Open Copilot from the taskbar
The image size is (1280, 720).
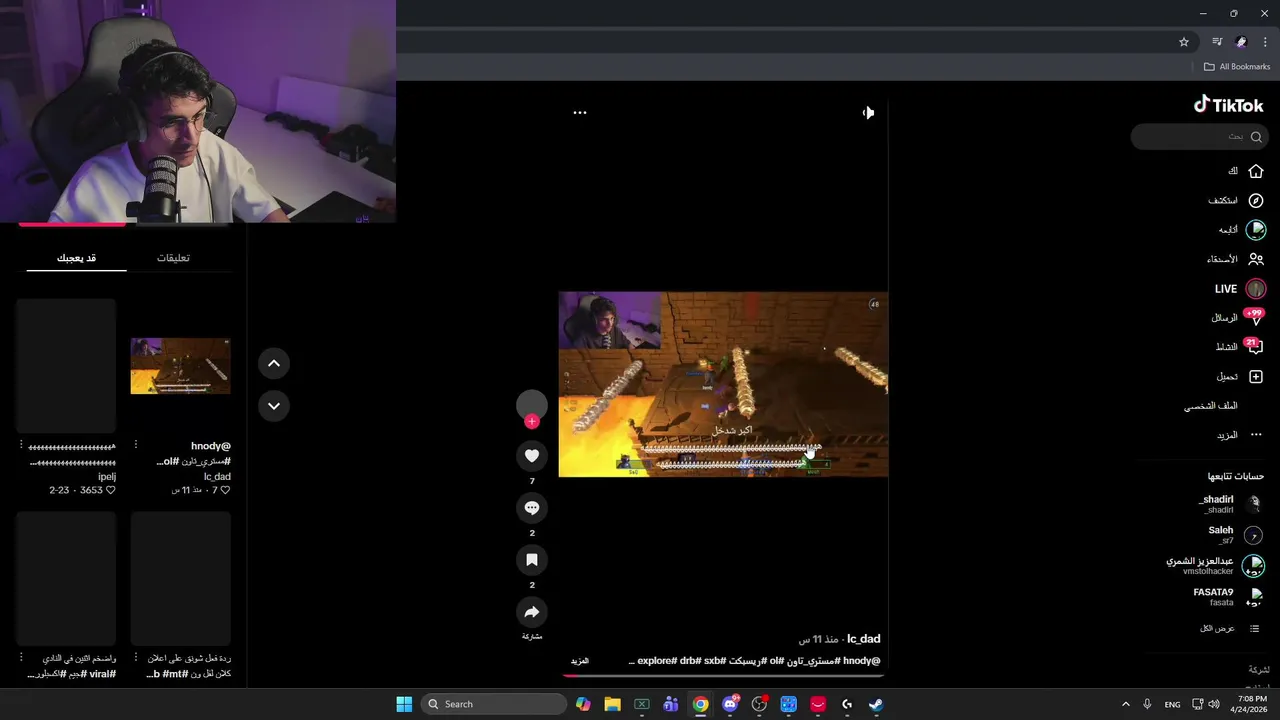tap(583, 704)
